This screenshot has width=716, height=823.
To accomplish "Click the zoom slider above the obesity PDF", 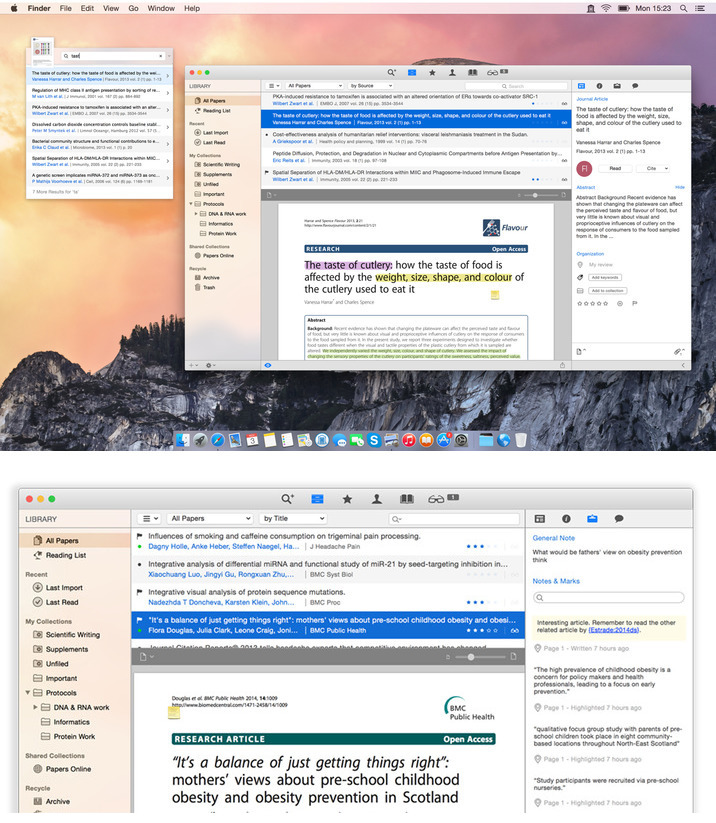I will pyautogui.click(x=470, y=657).
